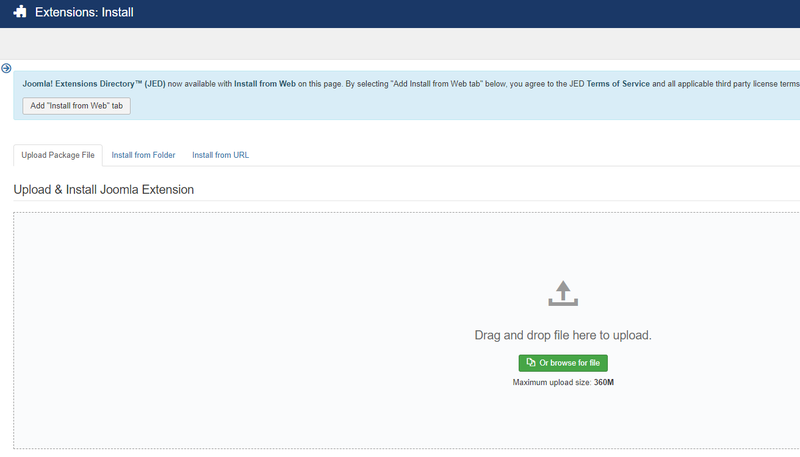800x457 pixels.
Task: Open the Upload Package File tab
Action: tap(58, 155)
